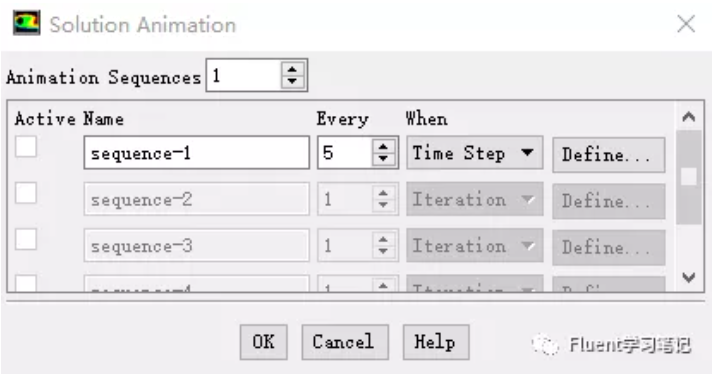The height and width of the screenshot is (378, 713).
Task: Tick the Active checkbox for sequence-2
Action: 26,193
